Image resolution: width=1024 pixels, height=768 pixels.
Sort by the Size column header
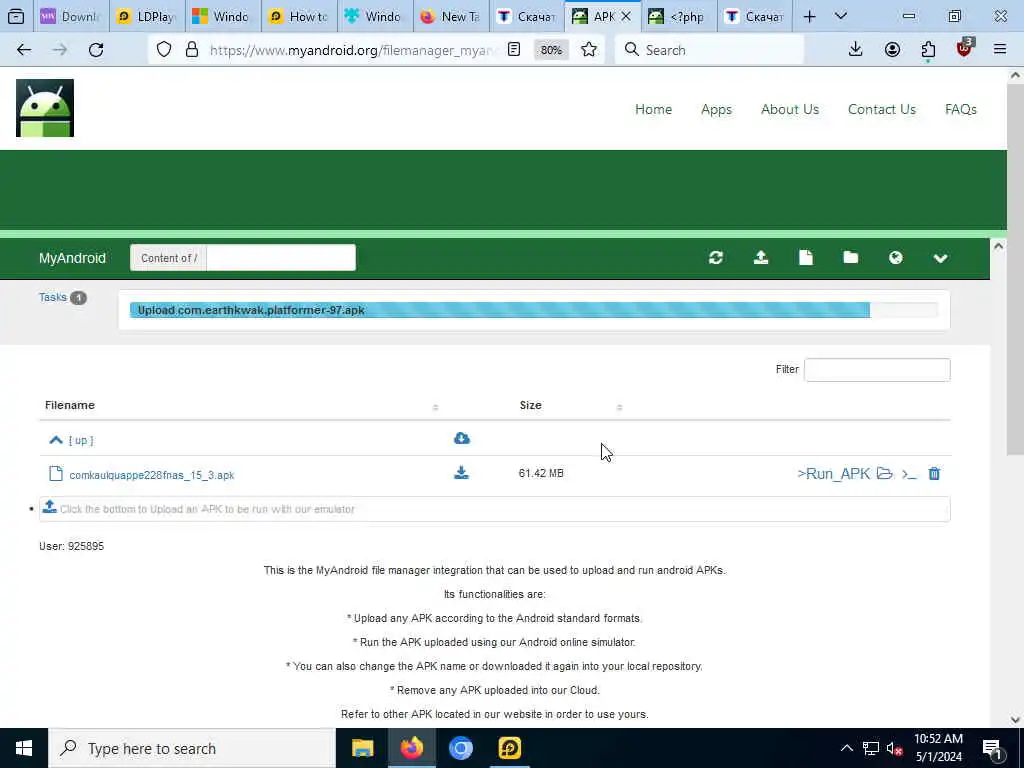[x=530, y=405]
